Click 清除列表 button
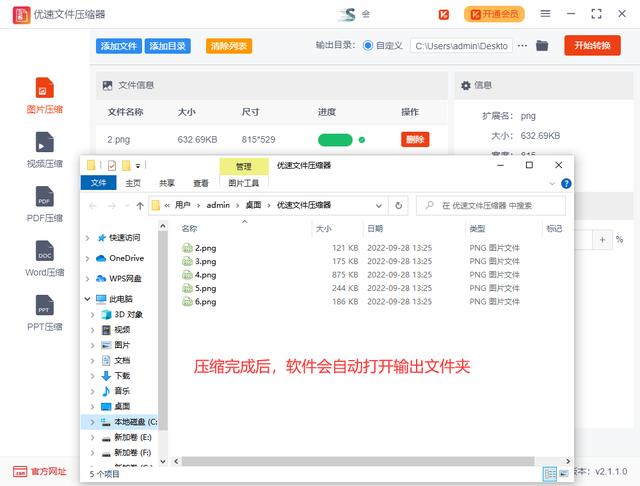Image resolution: width=640 pixels, height=486 pixels. (229, 46)
